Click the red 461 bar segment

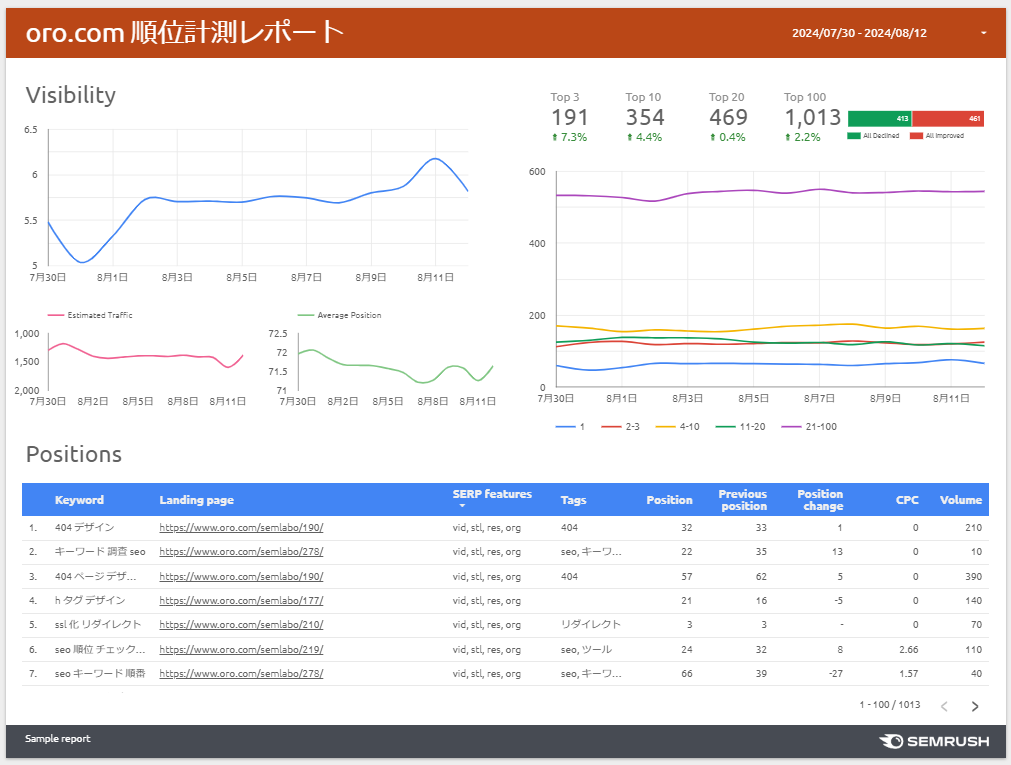pos(948,119)
